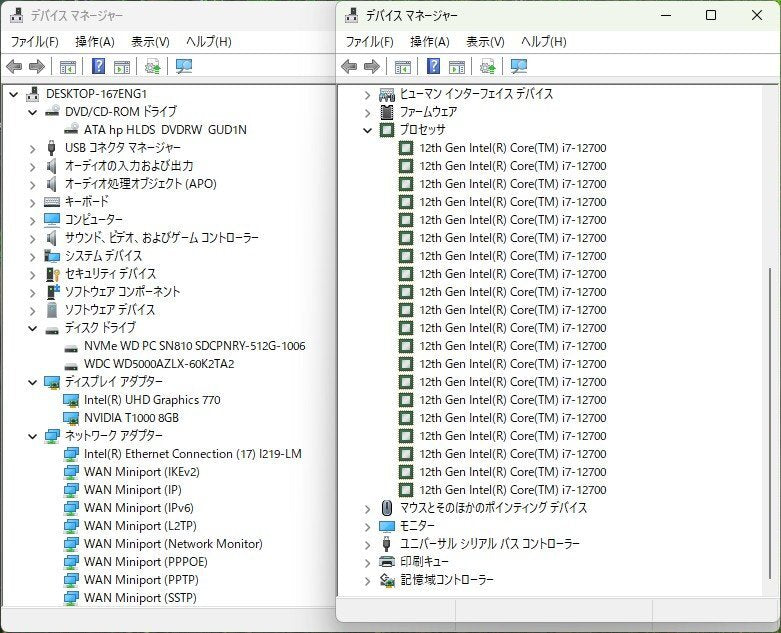Screen dimensions: 781x633
Task: Select WDC WD5000AZLX-60K2TA2 disk entry
Action: pos(159,364)
